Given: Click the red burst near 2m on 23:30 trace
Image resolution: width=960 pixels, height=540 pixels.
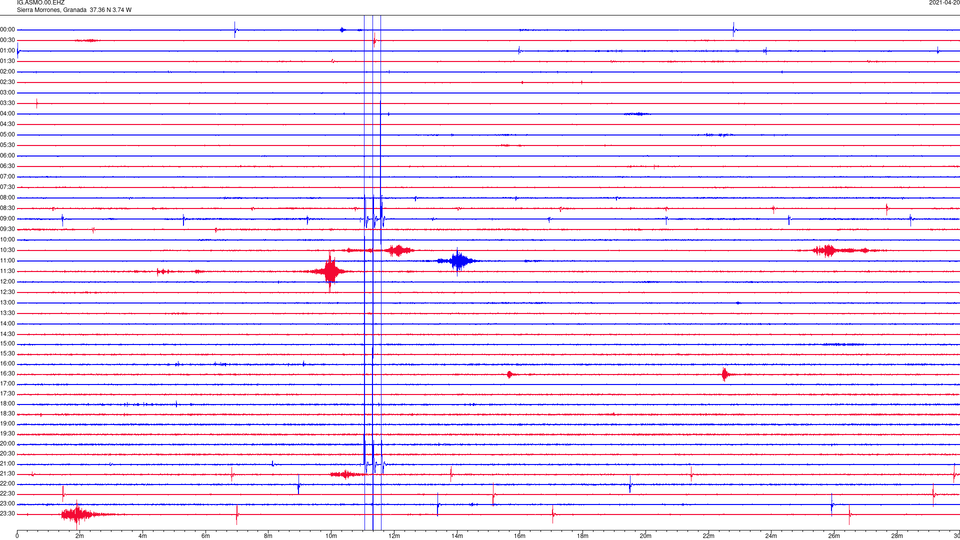Looking at the screenshot, I should 78,514.
